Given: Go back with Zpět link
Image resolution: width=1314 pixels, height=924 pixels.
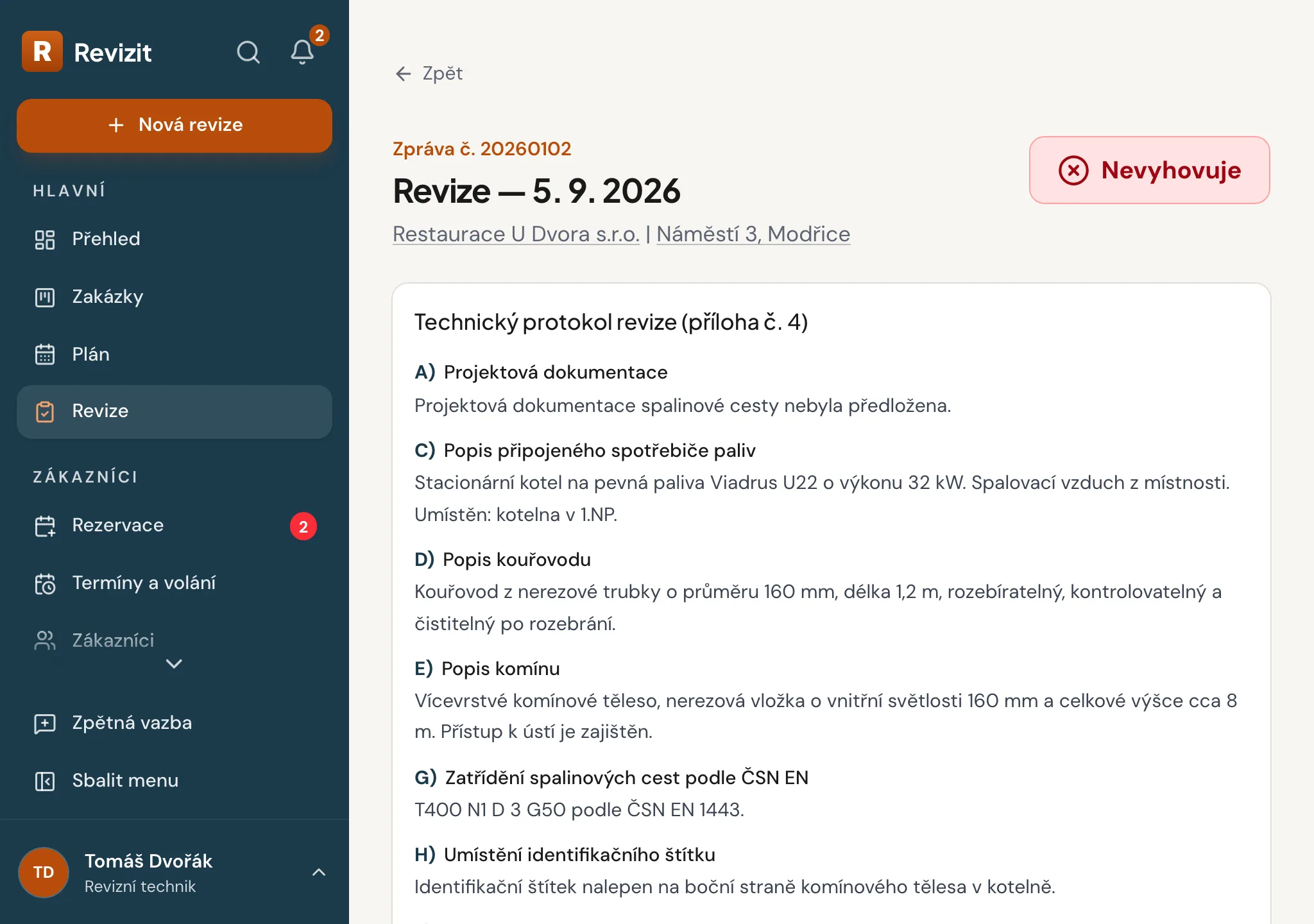Looking at the screenshot, I should coord(429,74).
